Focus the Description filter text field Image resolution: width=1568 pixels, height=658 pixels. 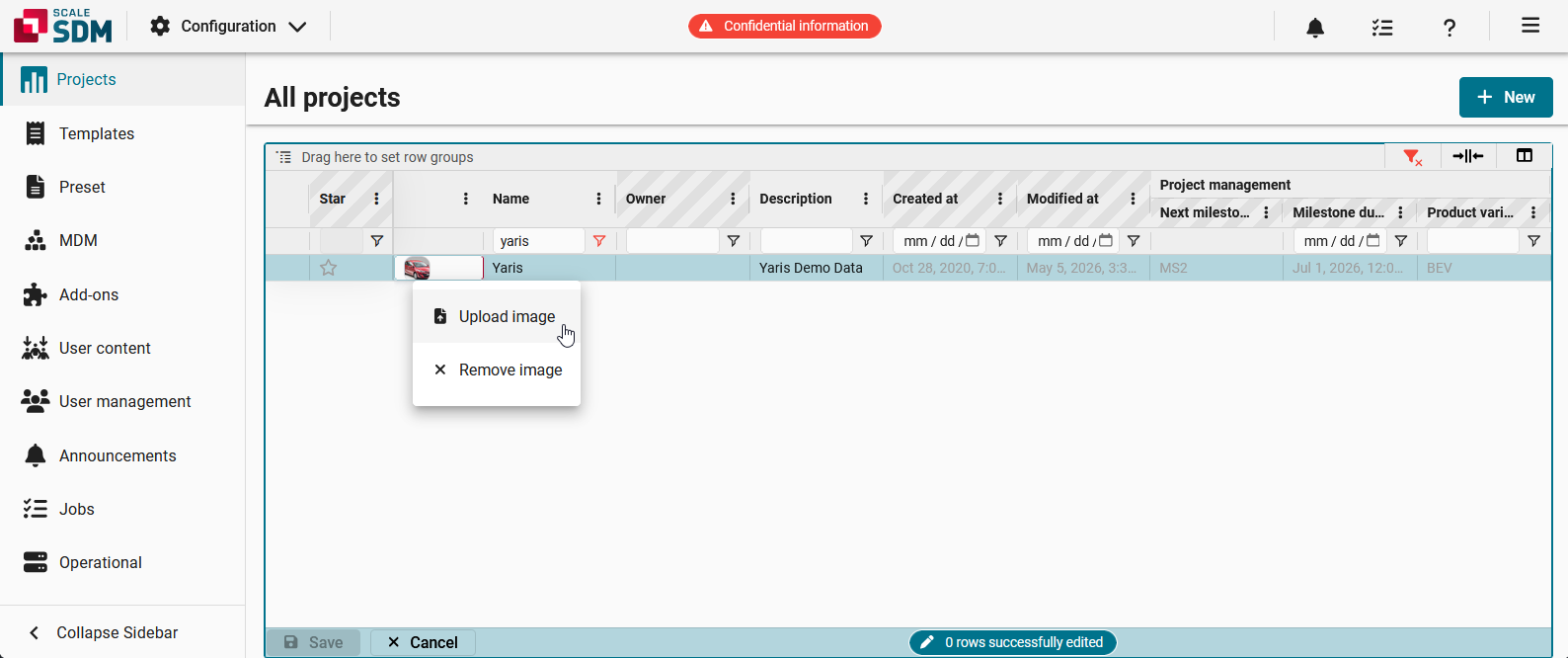806,241
